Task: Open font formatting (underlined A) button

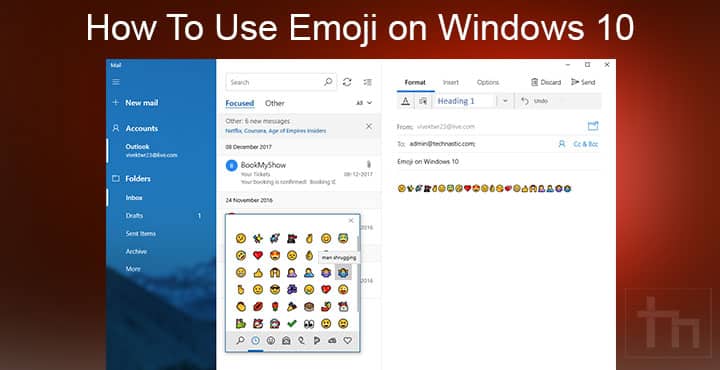Action: (405, 101)
